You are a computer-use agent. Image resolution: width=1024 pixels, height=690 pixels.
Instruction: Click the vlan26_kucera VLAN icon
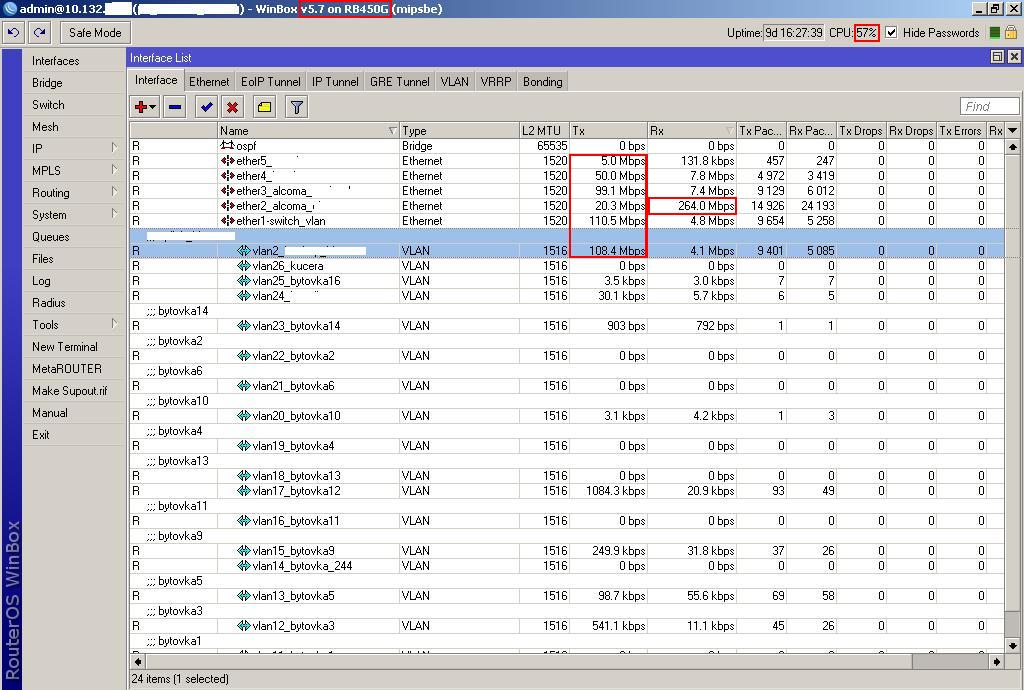coord(244,266)
